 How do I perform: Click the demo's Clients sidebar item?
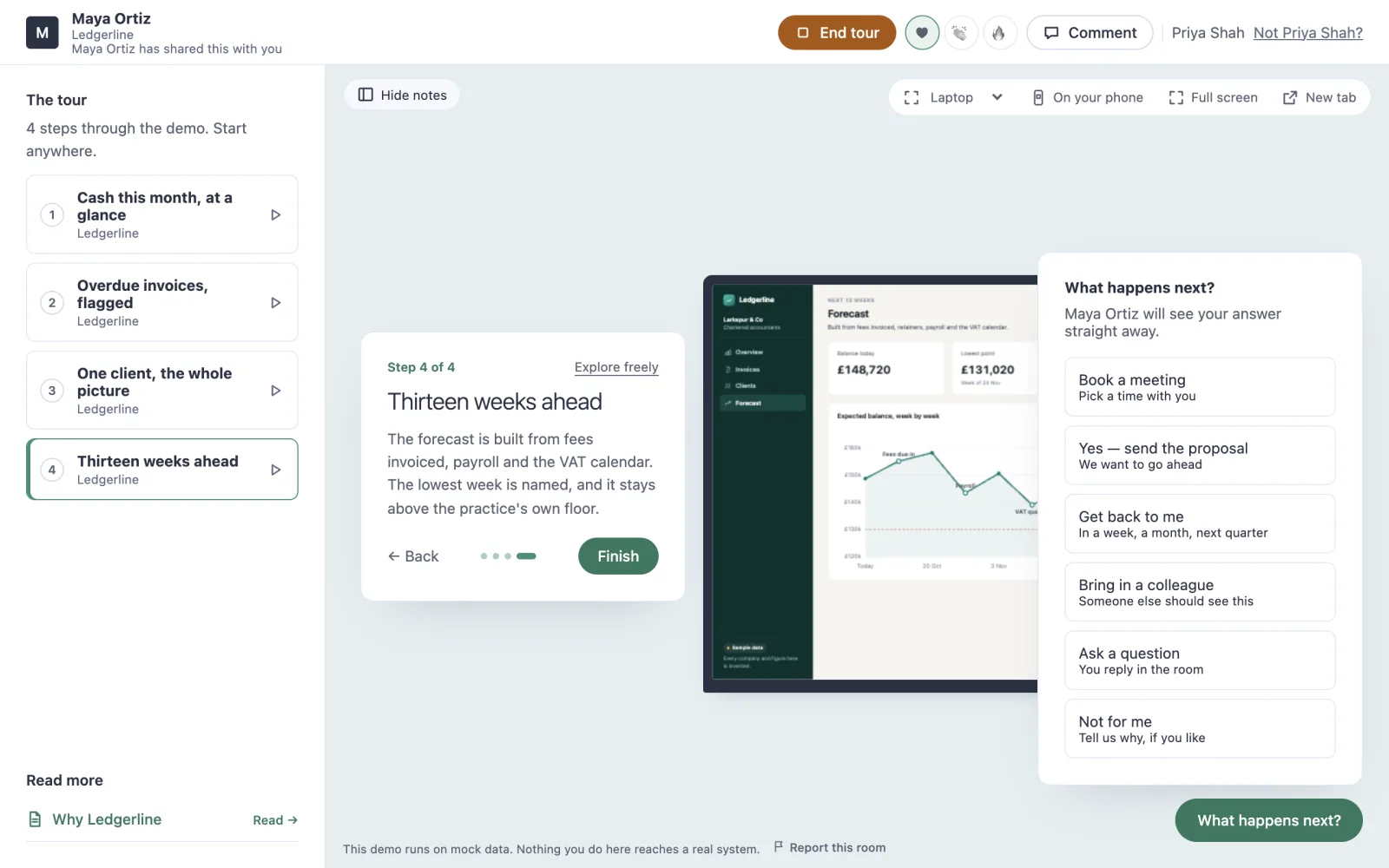(x=762, y=385)
